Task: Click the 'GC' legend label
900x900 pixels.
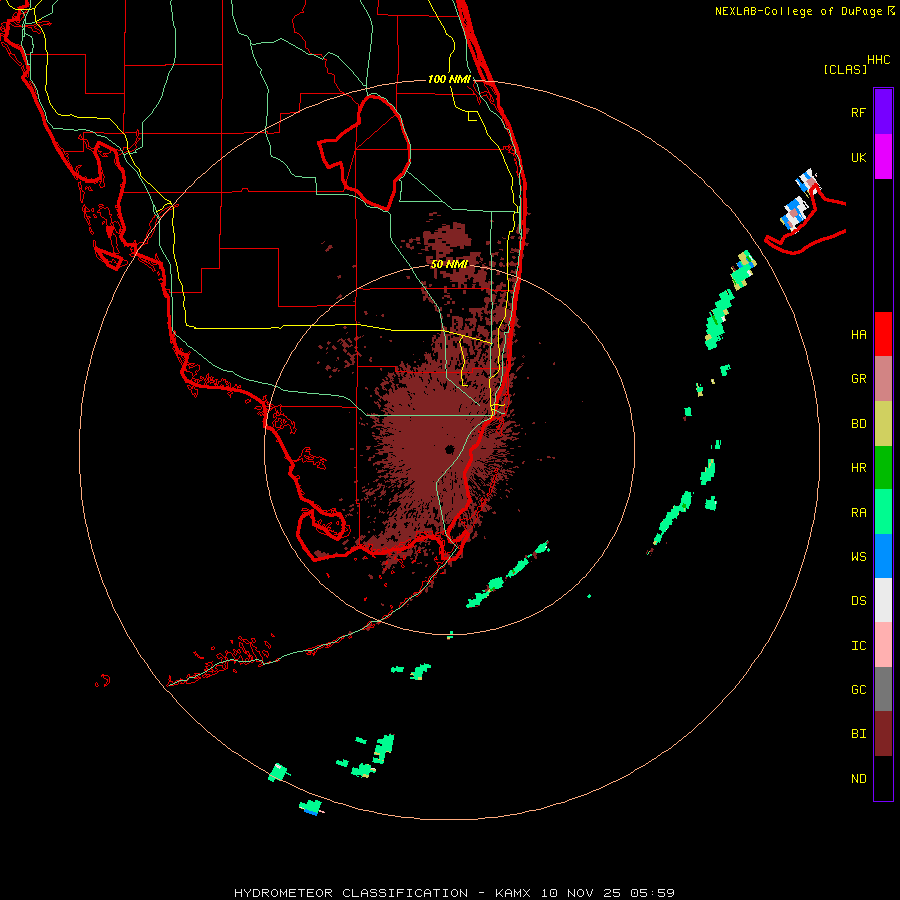Action: tap(858, 690)
